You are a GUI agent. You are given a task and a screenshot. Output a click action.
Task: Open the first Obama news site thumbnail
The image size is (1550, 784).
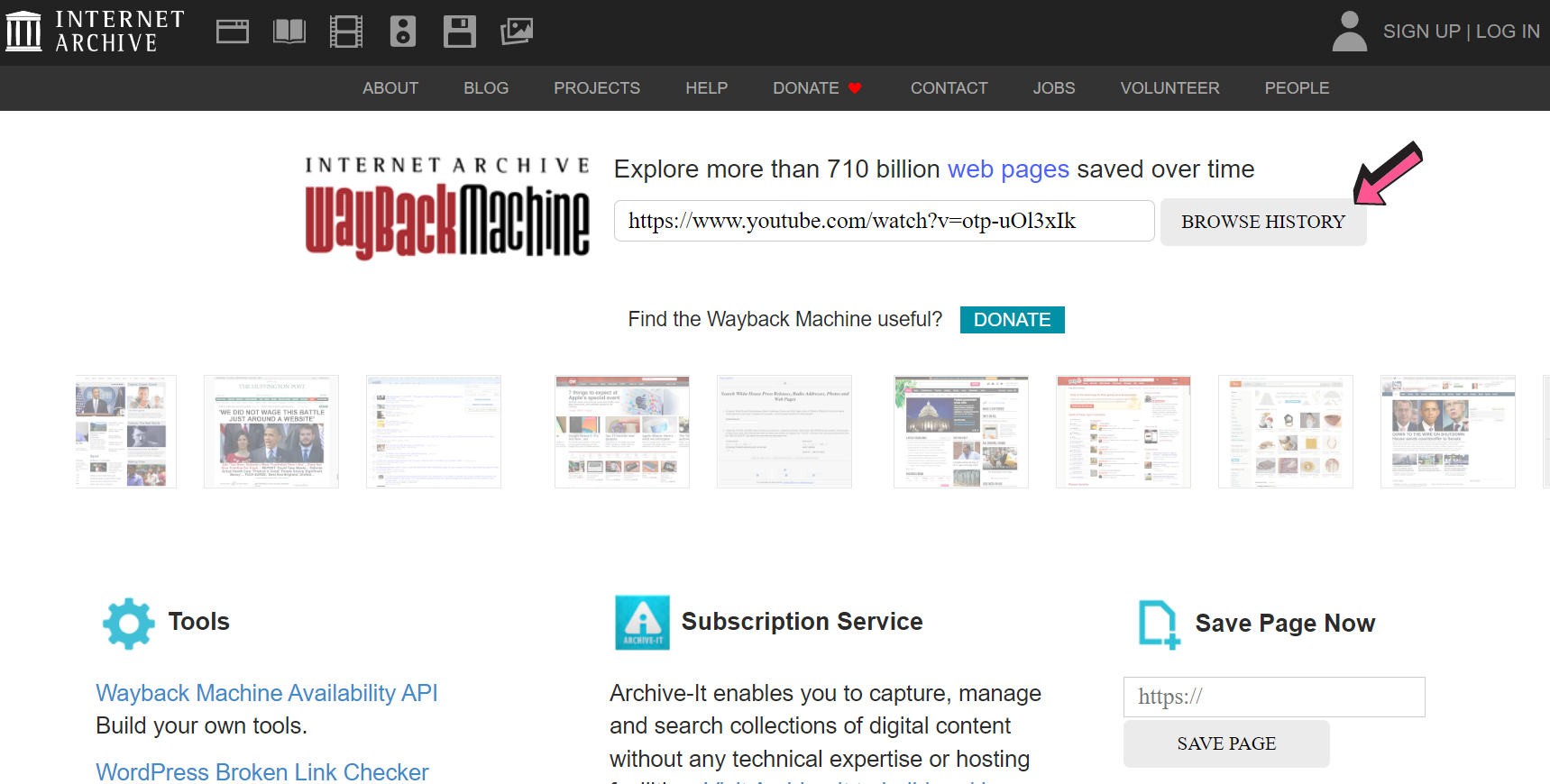[x=126, y=432]
